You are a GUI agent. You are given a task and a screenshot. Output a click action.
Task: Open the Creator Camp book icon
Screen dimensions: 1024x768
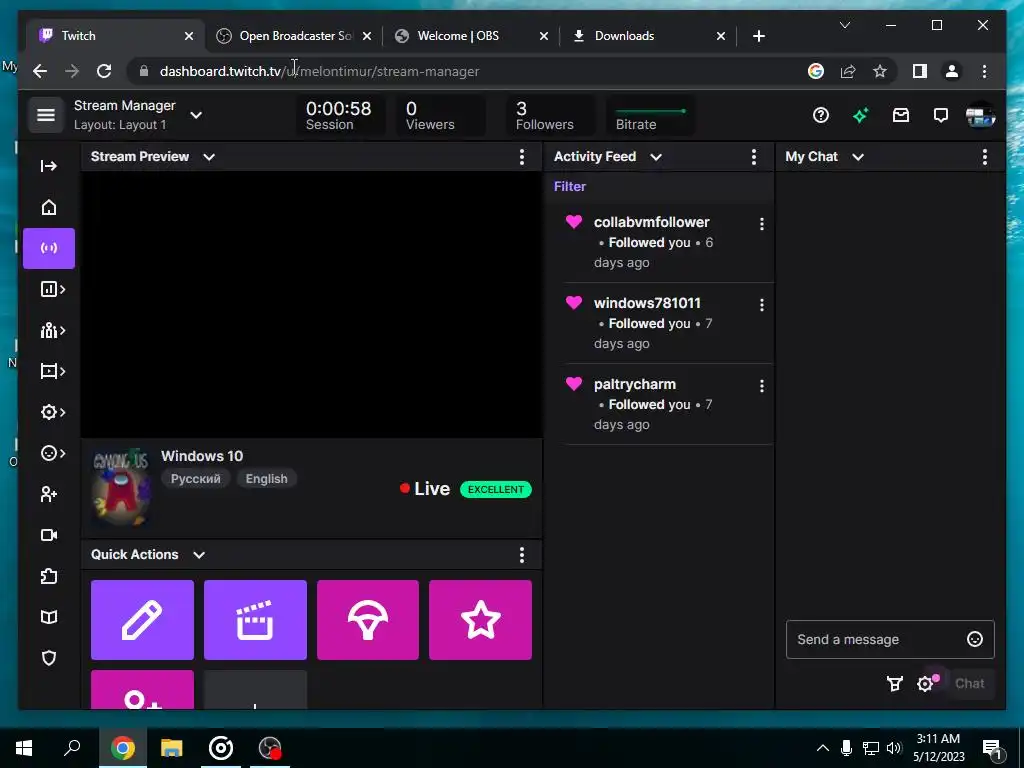tap(49, 617)
